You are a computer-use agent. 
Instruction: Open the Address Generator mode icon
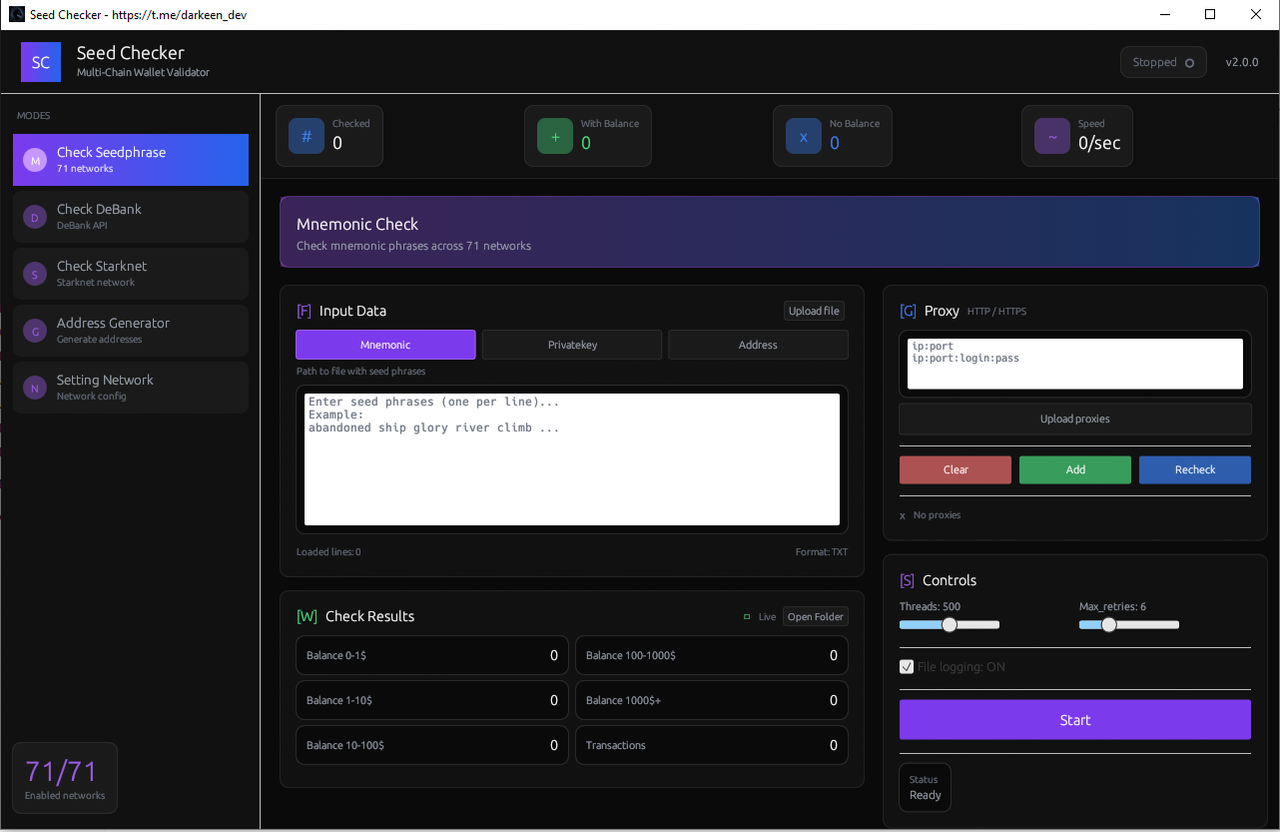coord(34,330)
